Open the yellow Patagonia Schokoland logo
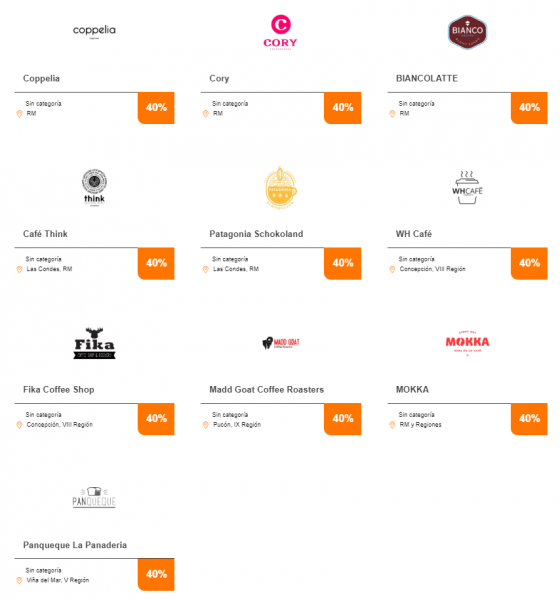The image size is (560, 600). coord(281,188)
